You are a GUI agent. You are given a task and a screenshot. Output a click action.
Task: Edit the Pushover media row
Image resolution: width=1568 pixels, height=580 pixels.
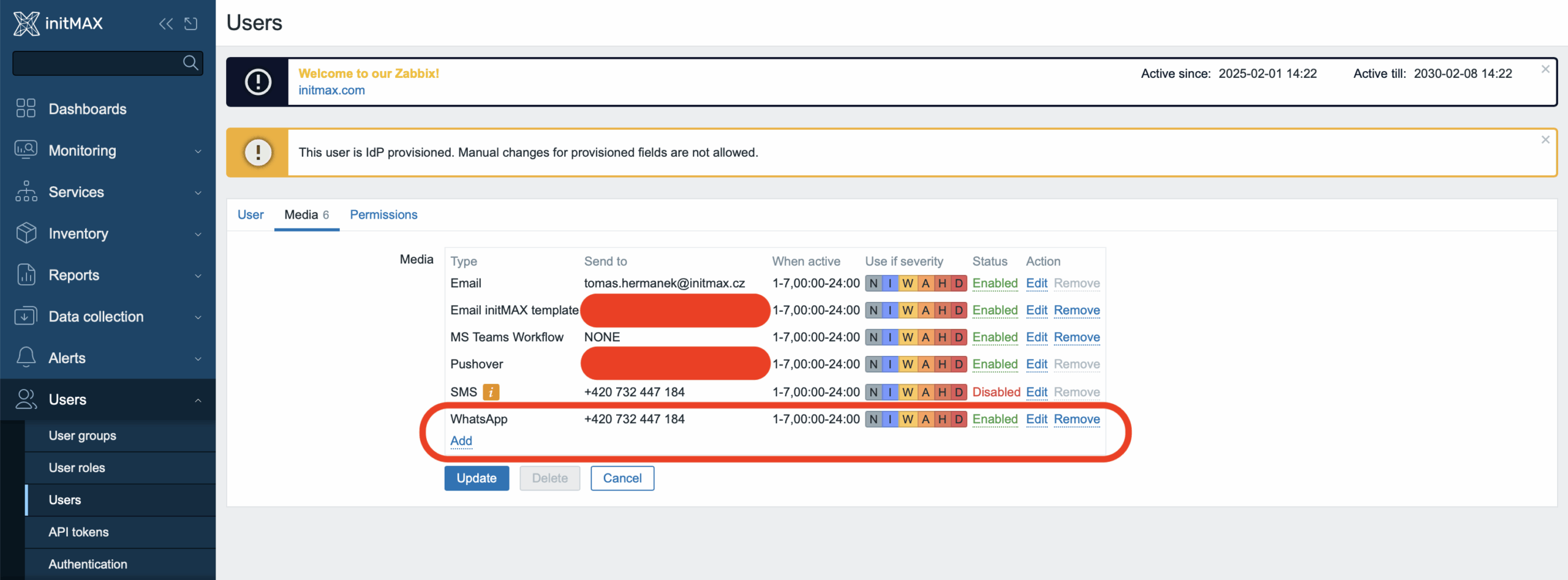1036,364
